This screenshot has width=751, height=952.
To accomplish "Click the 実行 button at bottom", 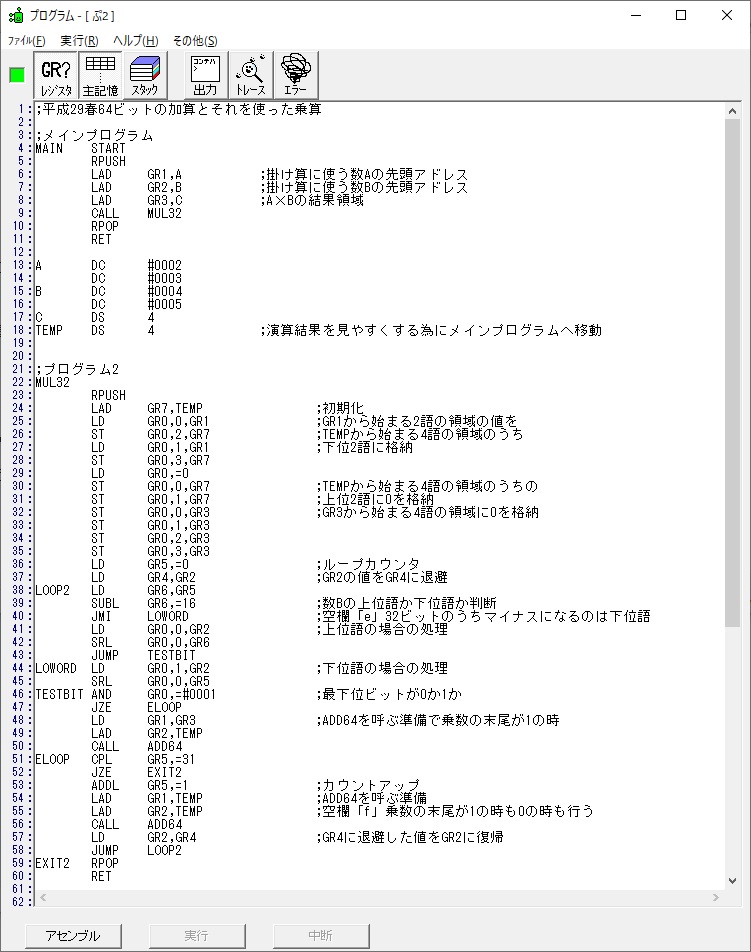I will 197,936.
